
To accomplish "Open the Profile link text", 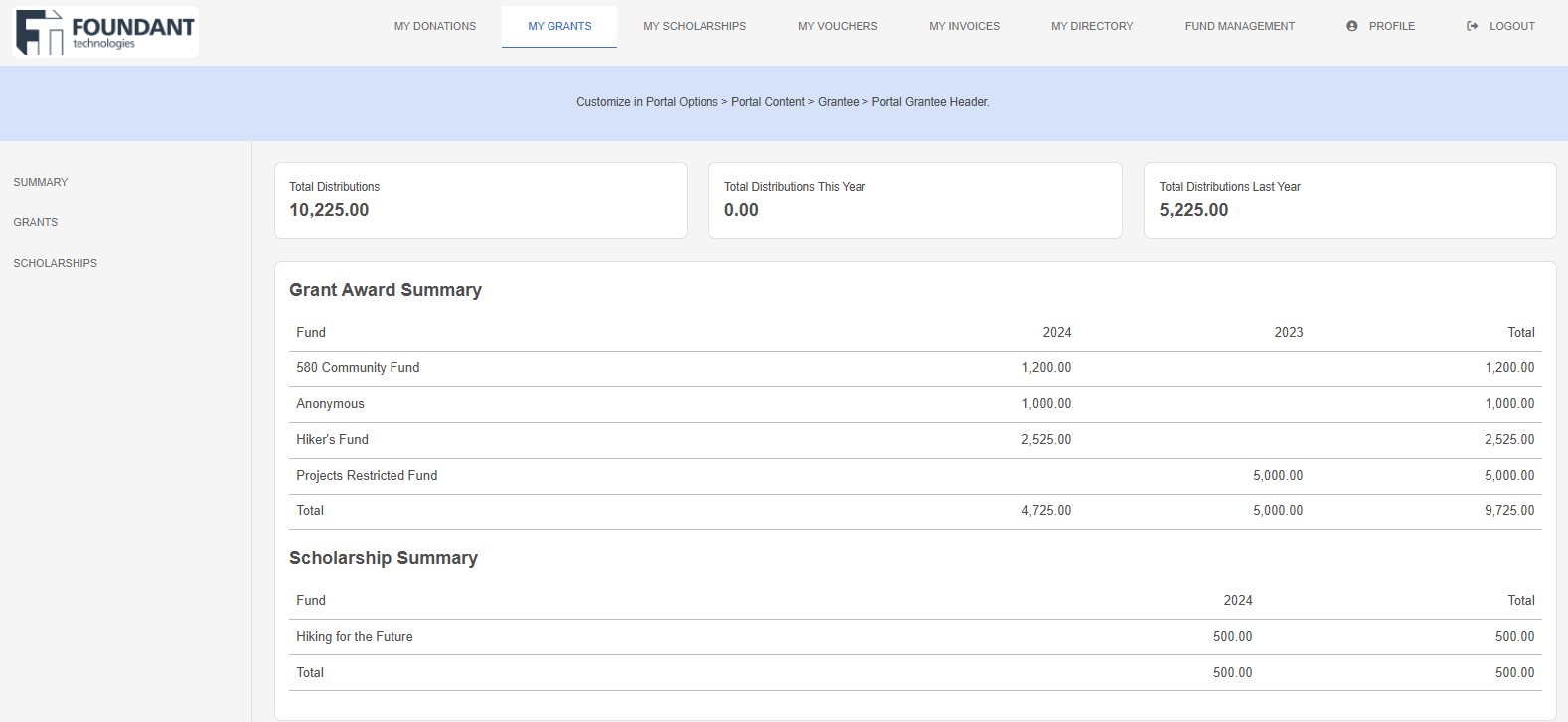I will (1392, 26).
